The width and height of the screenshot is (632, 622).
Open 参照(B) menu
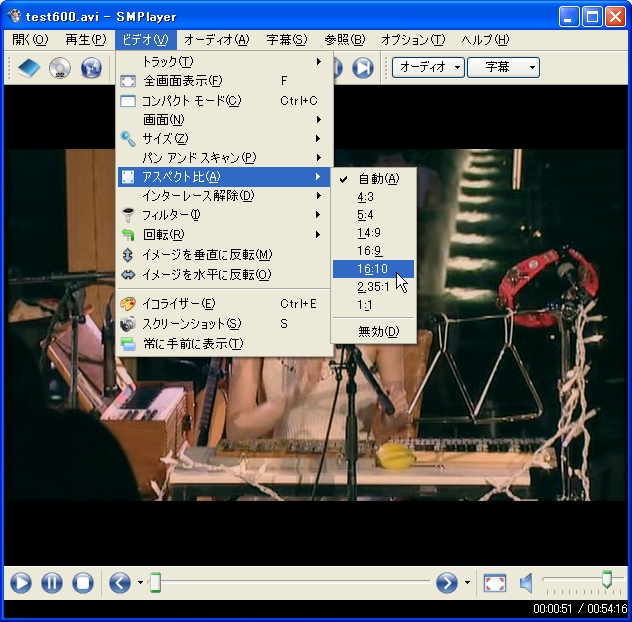coord(345,40)
